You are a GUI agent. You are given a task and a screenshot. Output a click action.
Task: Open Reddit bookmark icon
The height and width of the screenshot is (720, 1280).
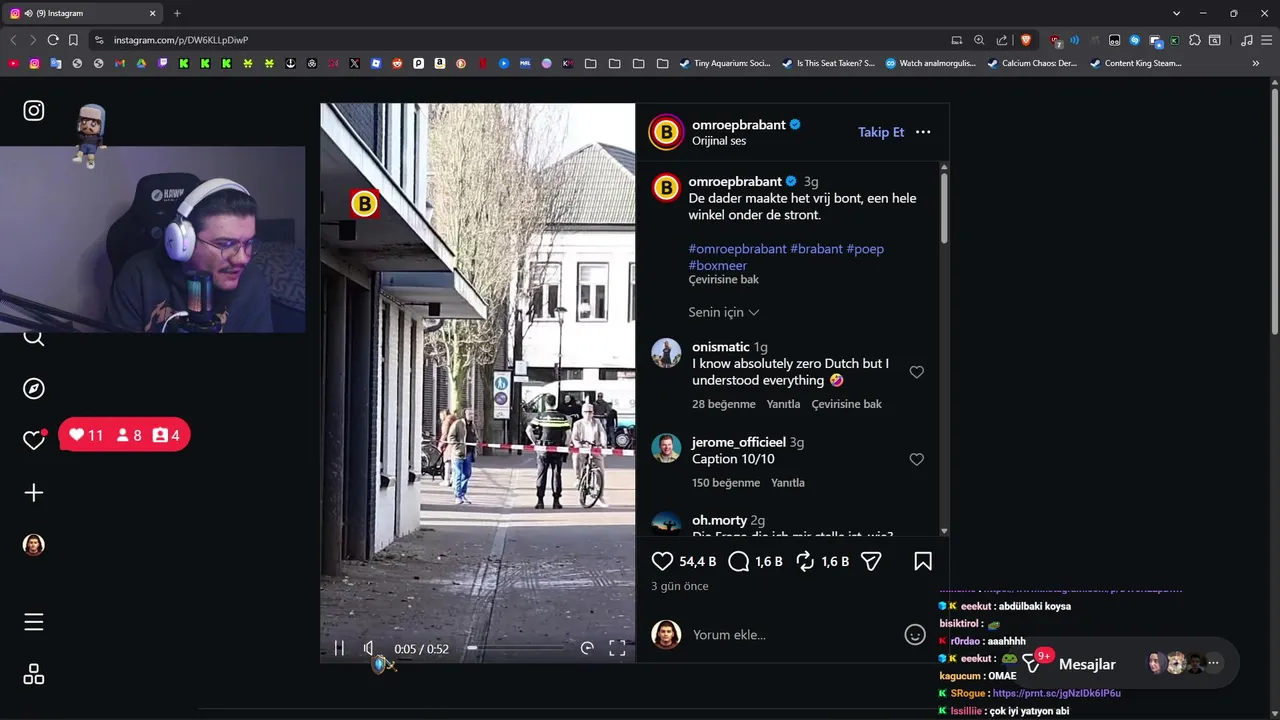[397, 63]
